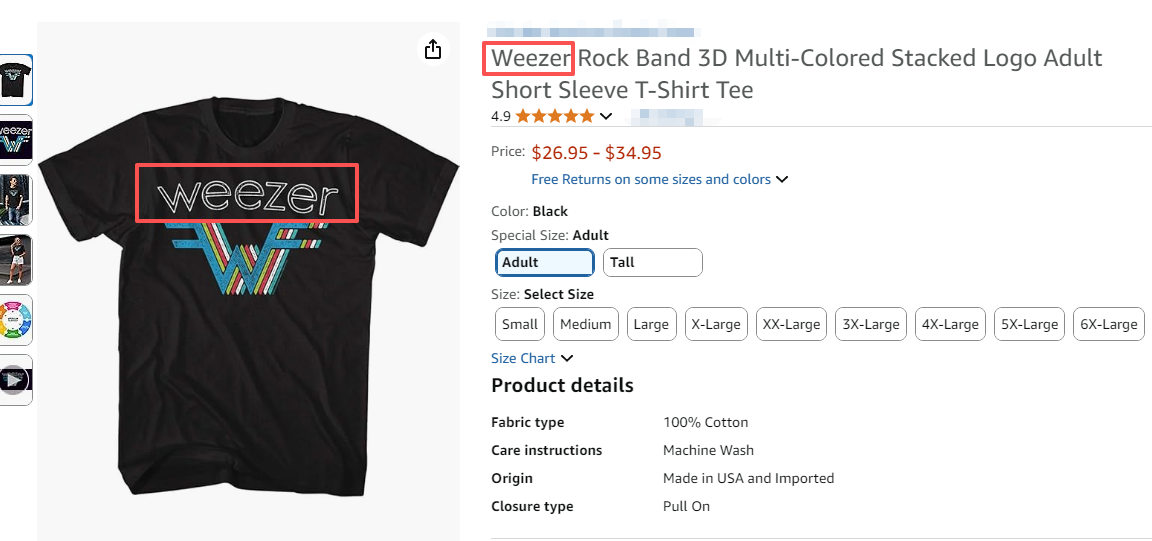
Task: Select the Adult special size option
Action: [x=545, y=262]
